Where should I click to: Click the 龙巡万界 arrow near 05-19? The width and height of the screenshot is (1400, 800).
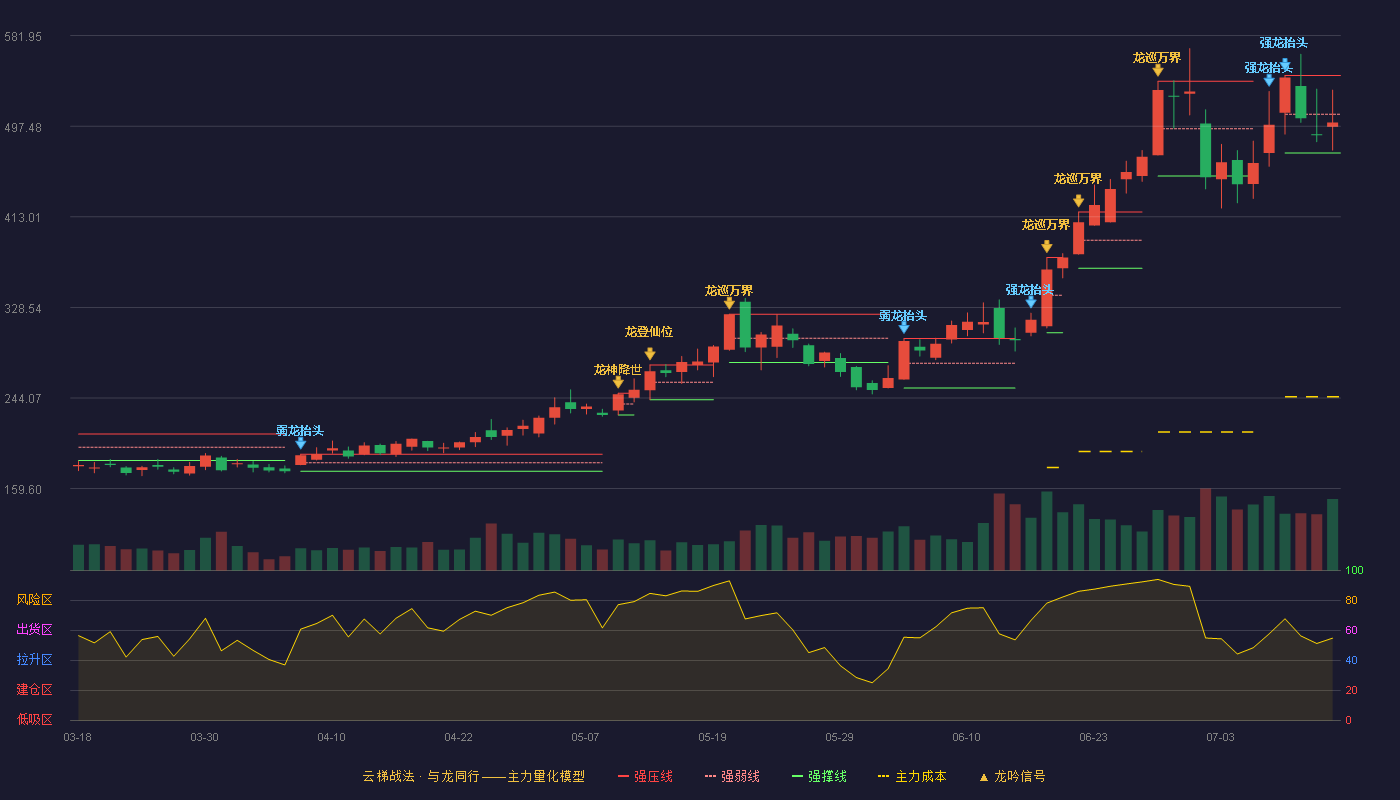coord(729,303)
